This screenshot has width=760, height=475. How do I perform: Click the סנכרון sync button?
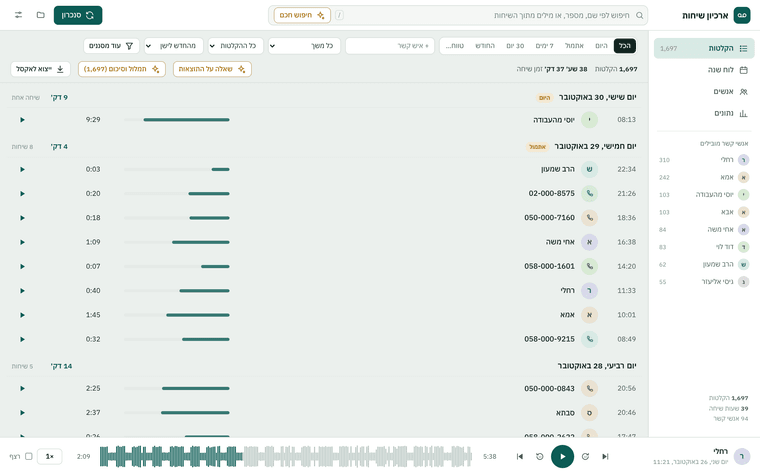click(x=78, y=15)
